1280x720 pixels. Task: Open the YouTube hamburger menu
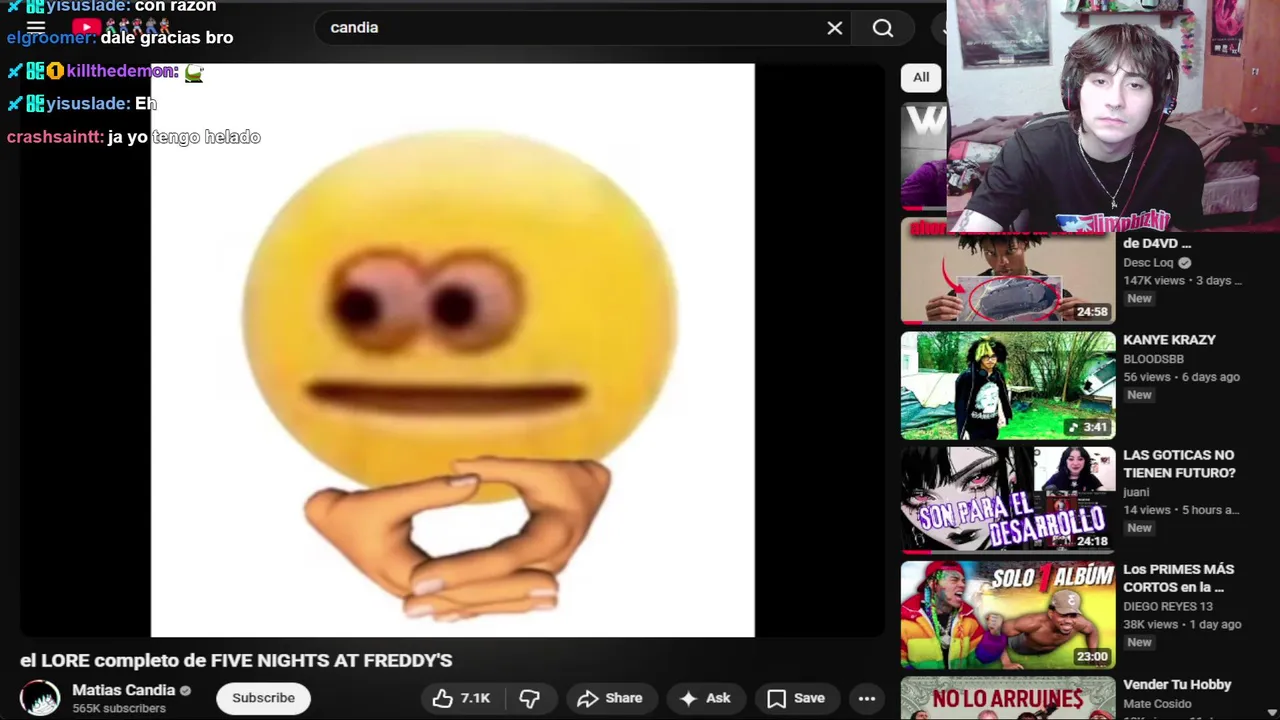pyautogui.click(x=36, y=28)
